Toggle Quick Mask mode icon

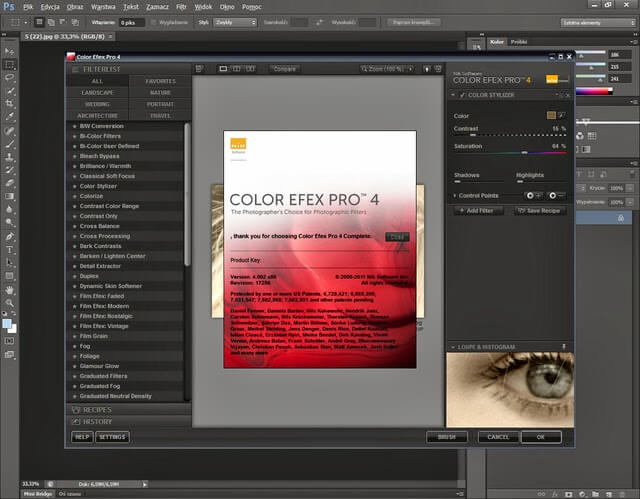[9, 341]
